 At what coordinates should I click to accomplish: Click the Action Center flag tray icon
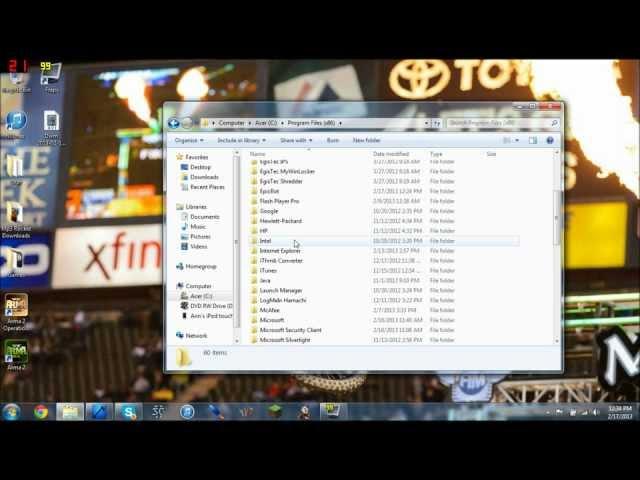(560, 412)
